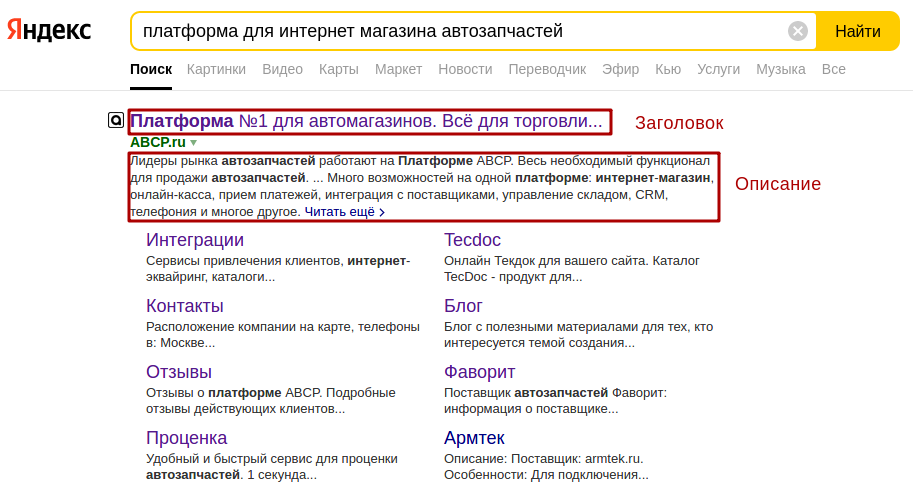Select the Переводчик tab
913x488 pixels.
tap(547, 69)
